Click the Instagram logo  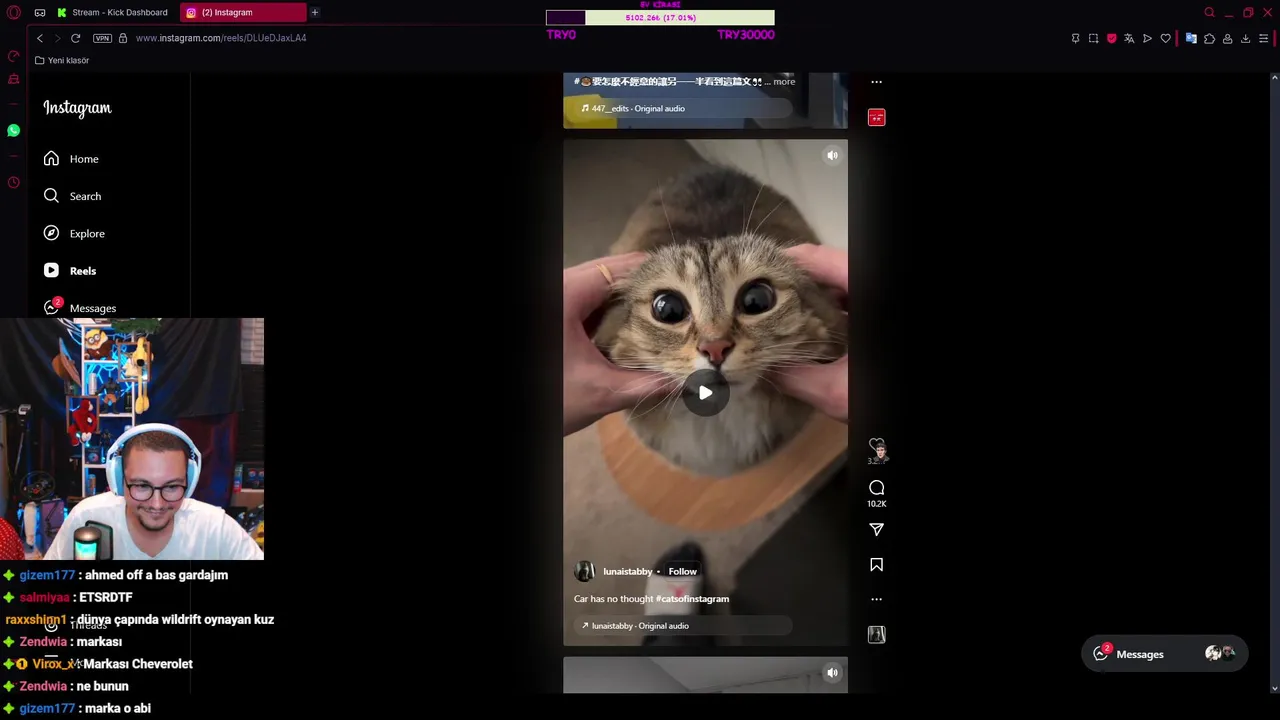[77, 108]
